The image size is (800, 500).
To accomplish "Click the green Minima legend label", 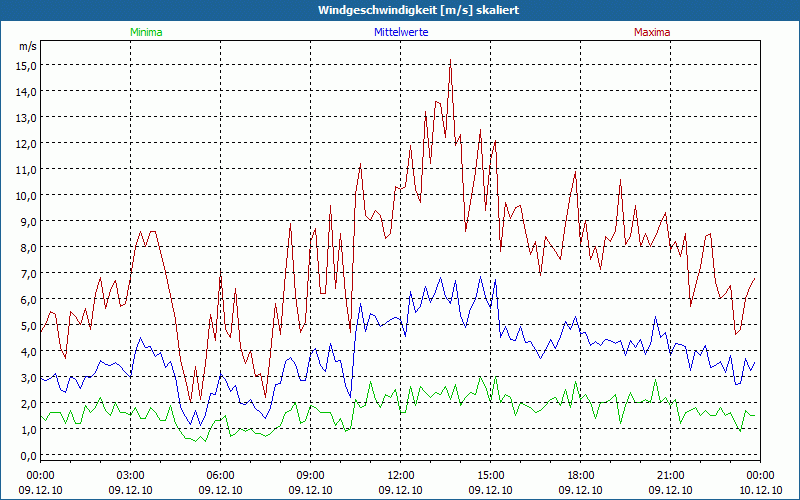I will (145, 32).
